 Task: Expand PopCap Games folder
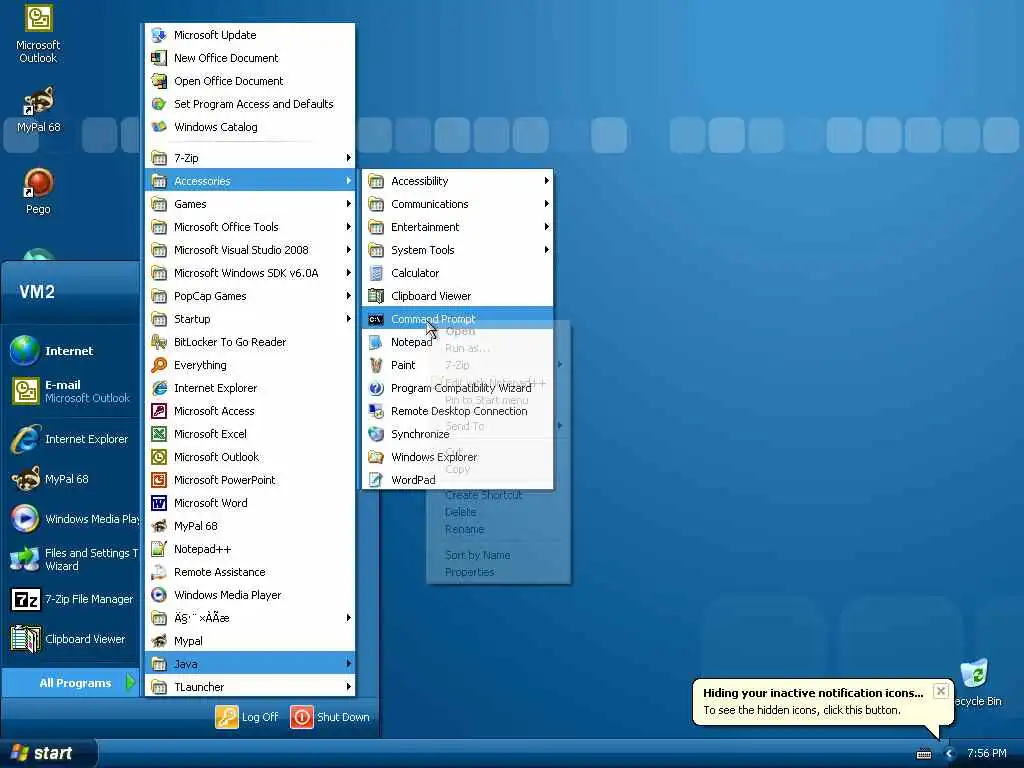point(249,296)
